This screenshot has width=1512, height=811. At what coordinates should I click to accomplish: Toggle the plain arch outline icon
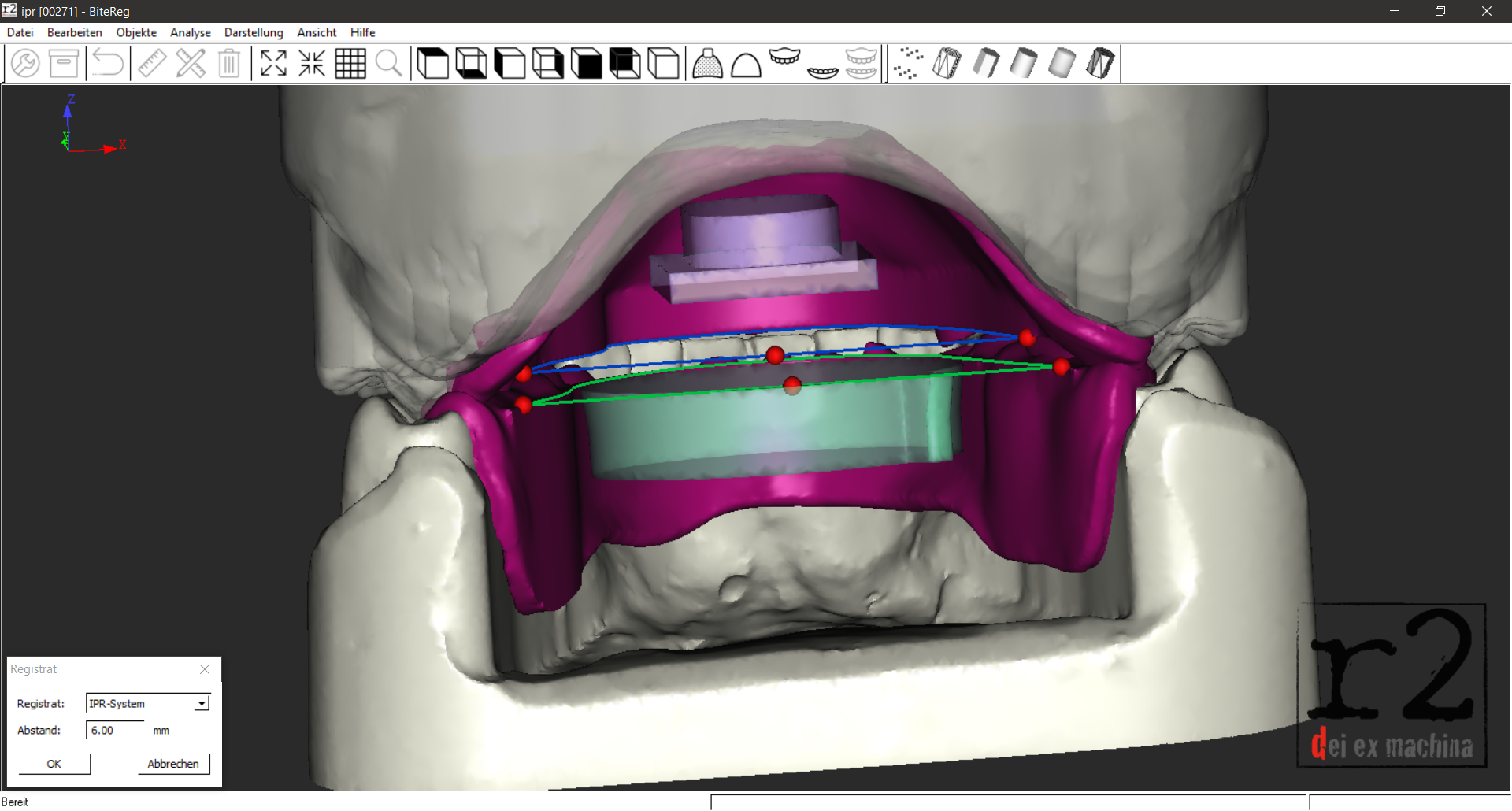pyautogui.click(x=746, y=63)
